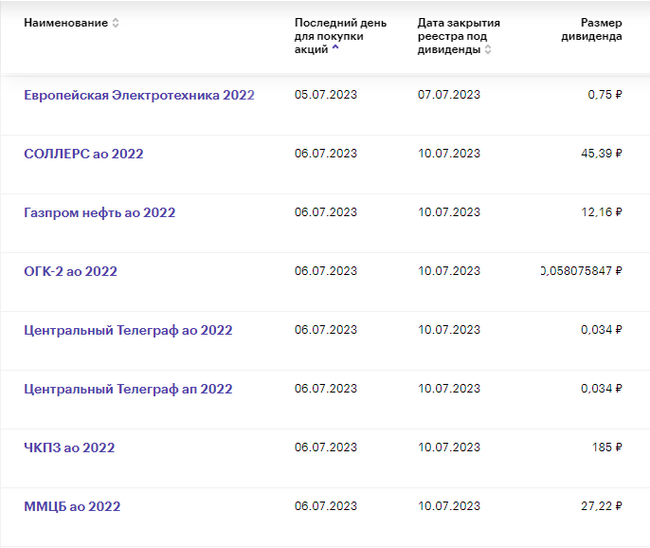
Task: Open the СОЛЛЕРС ао 2022 link
Action: 83,154
